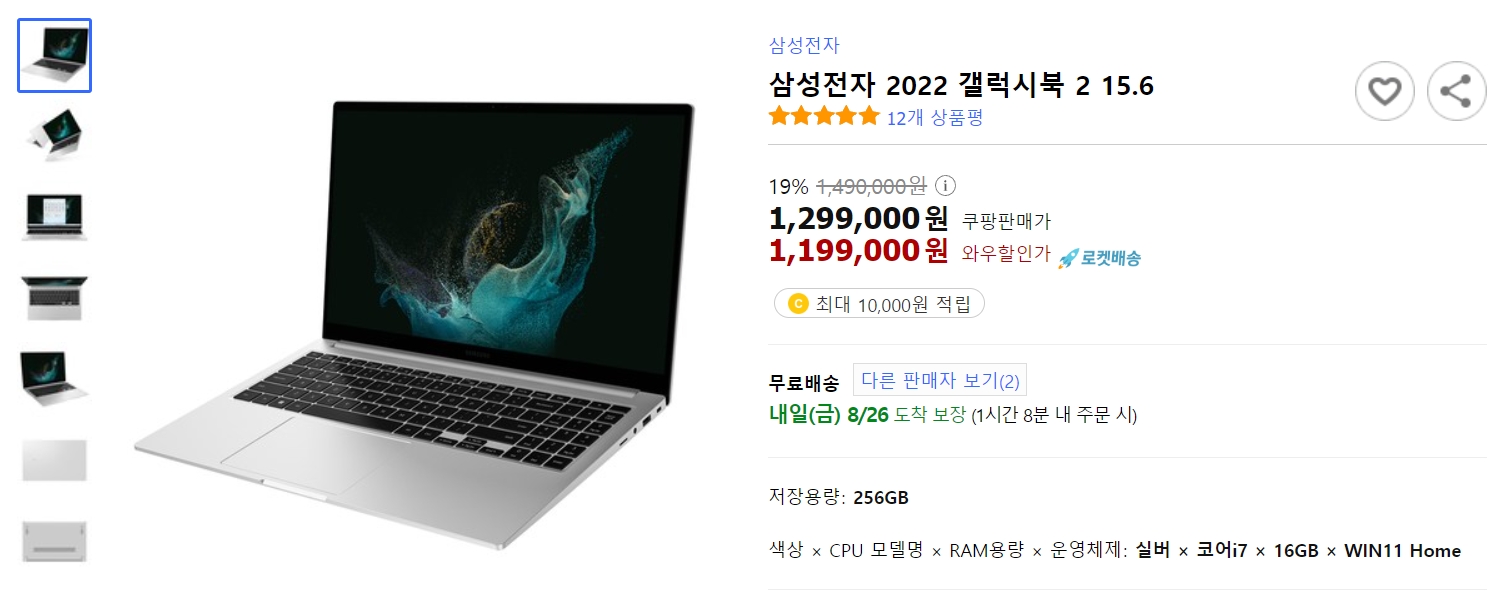This screenshot has width=1500, height=600.
Task: Open the 12개 상품평 reviews link
Action: [935, 118]
